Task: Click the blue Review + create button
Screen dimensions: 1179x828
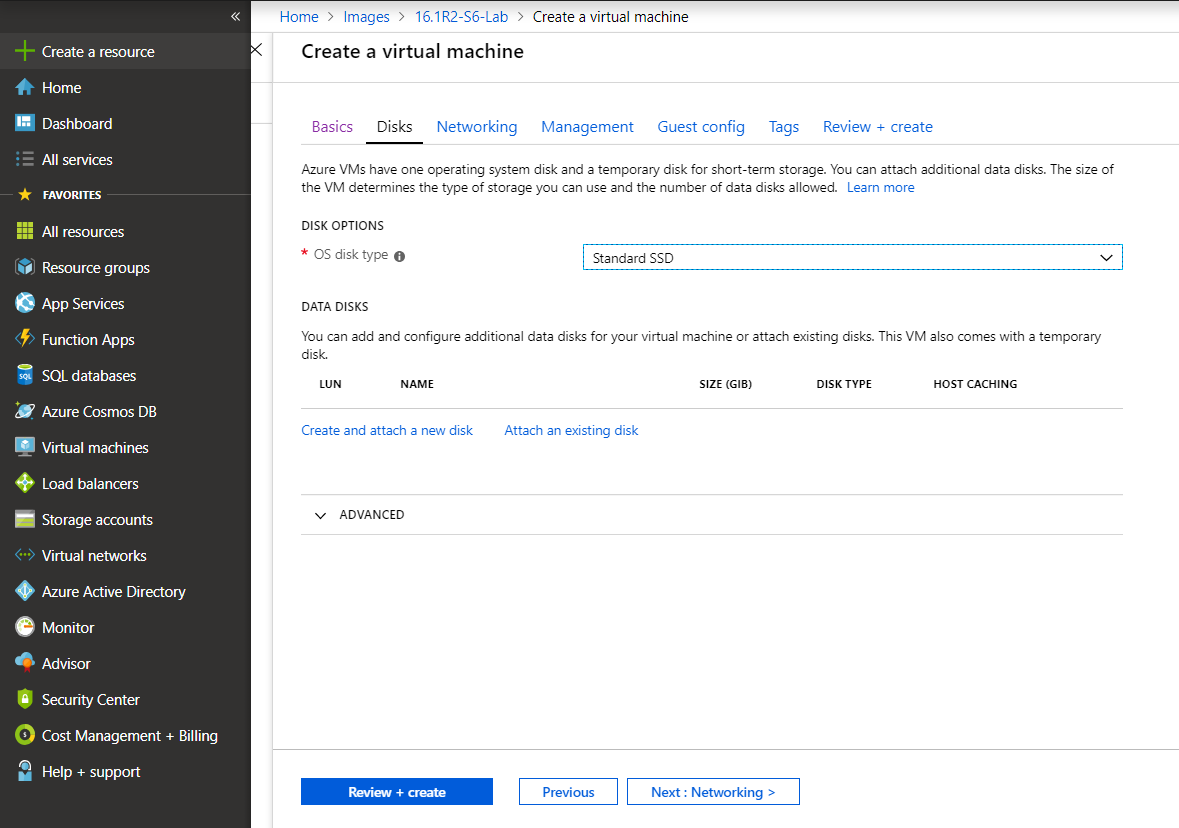Action: point(397,792)
